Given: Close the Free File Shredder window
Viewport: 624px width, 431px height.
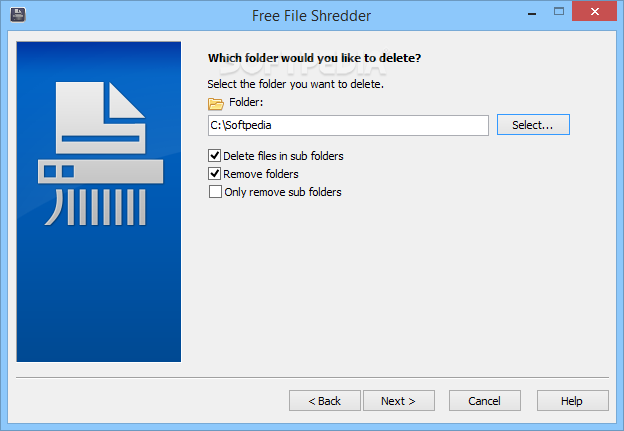Looking at the screenshot, I should point(595,12).
